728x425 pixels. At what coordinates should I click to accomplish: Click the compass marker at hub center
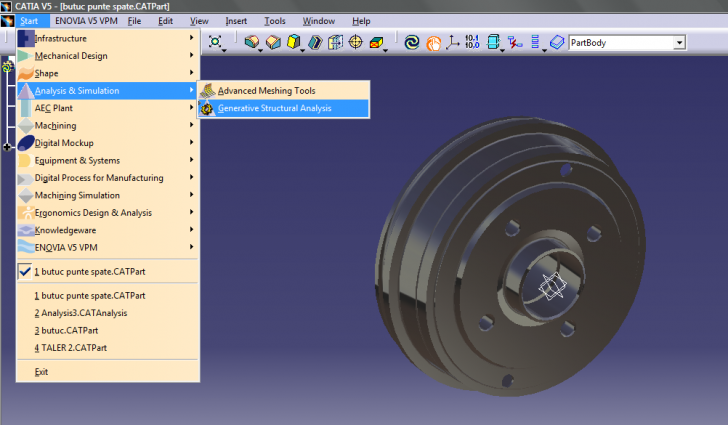tap(552, 285)
